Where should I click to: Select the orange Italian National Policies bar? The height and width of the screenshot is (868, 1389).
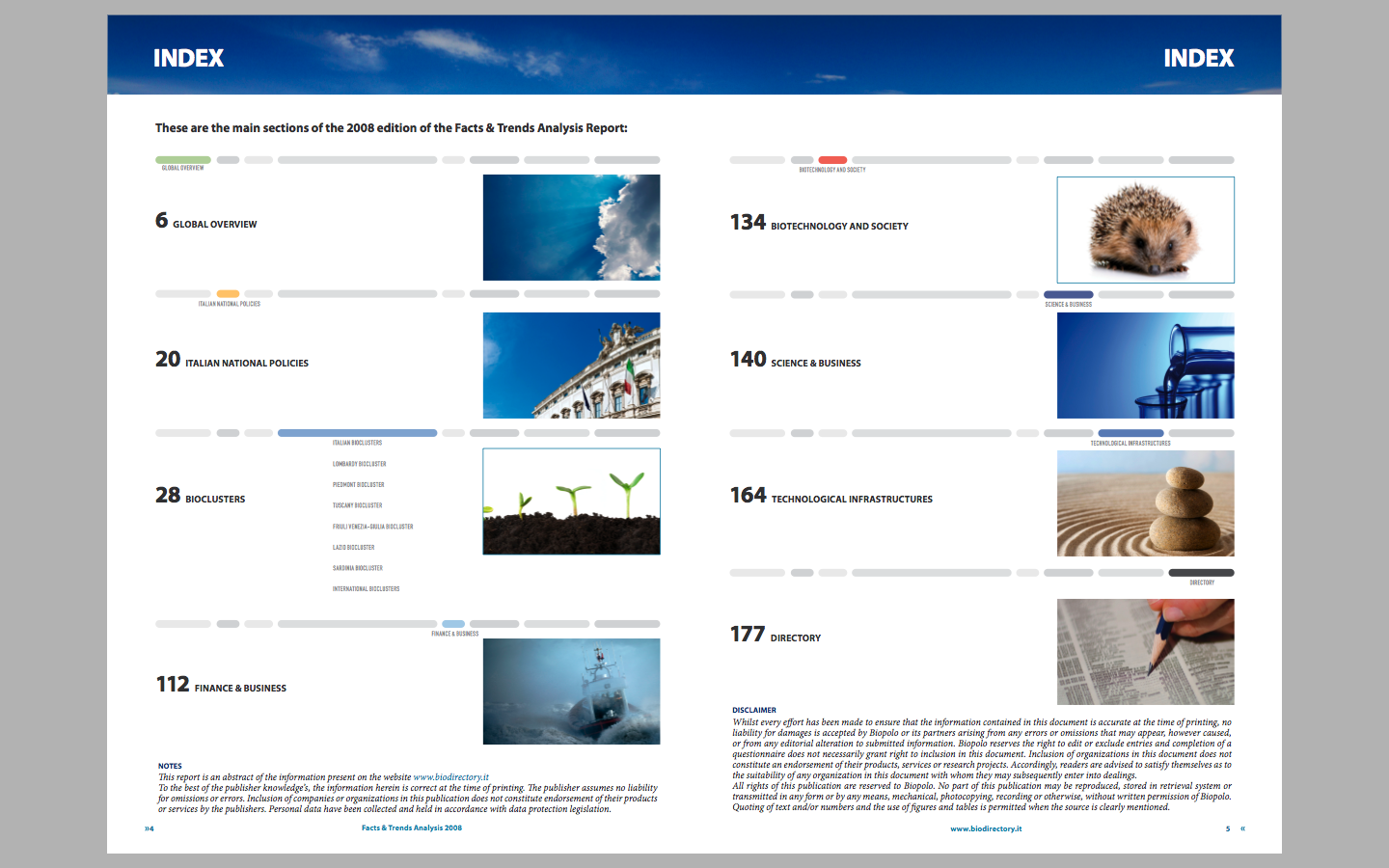coord(228,294)
